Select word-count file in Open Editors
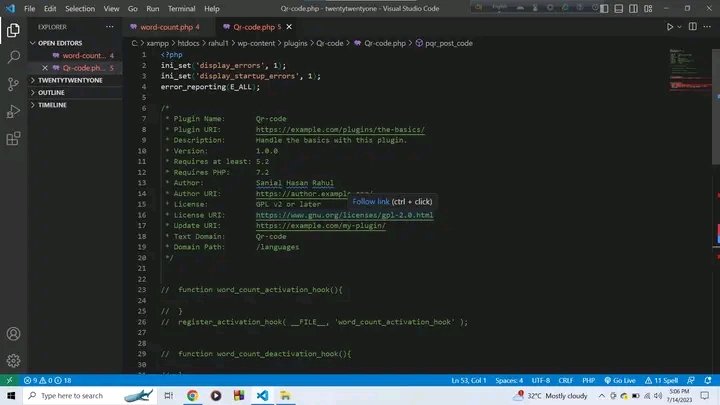 [83, 55]
